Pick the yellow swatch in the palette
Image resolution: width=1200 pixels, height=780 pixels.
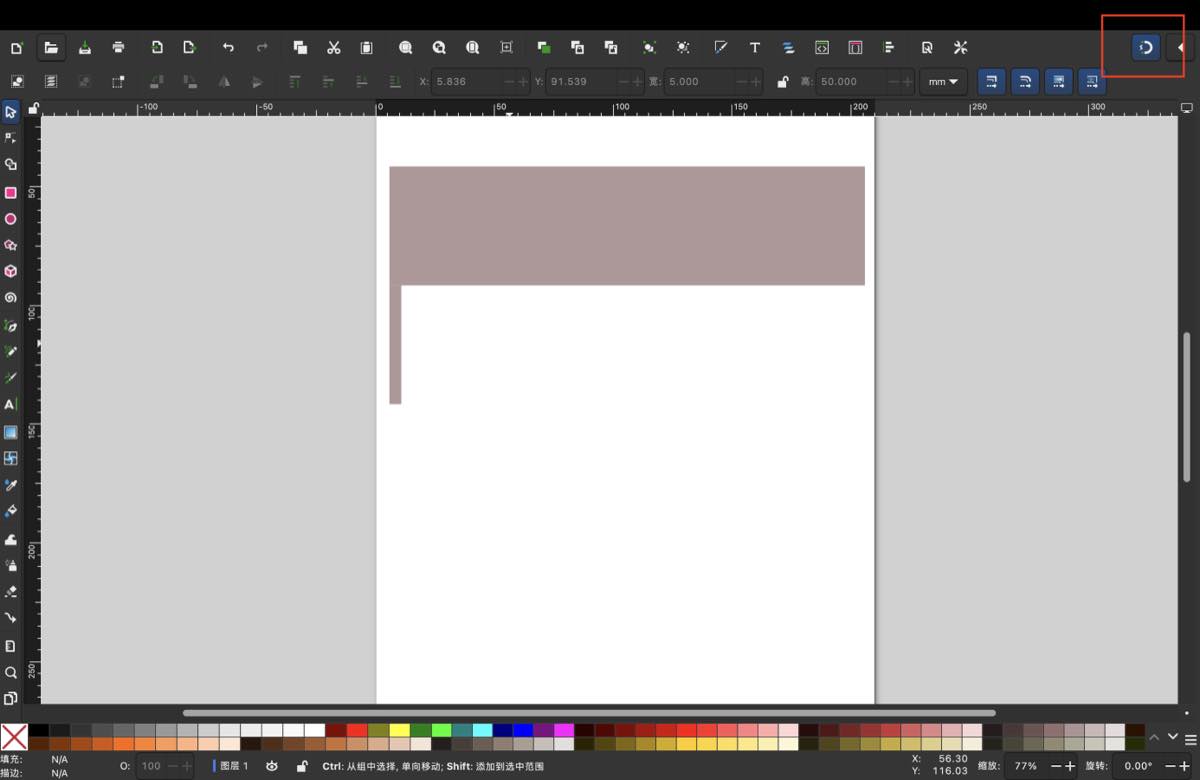(x=399, y=730)
